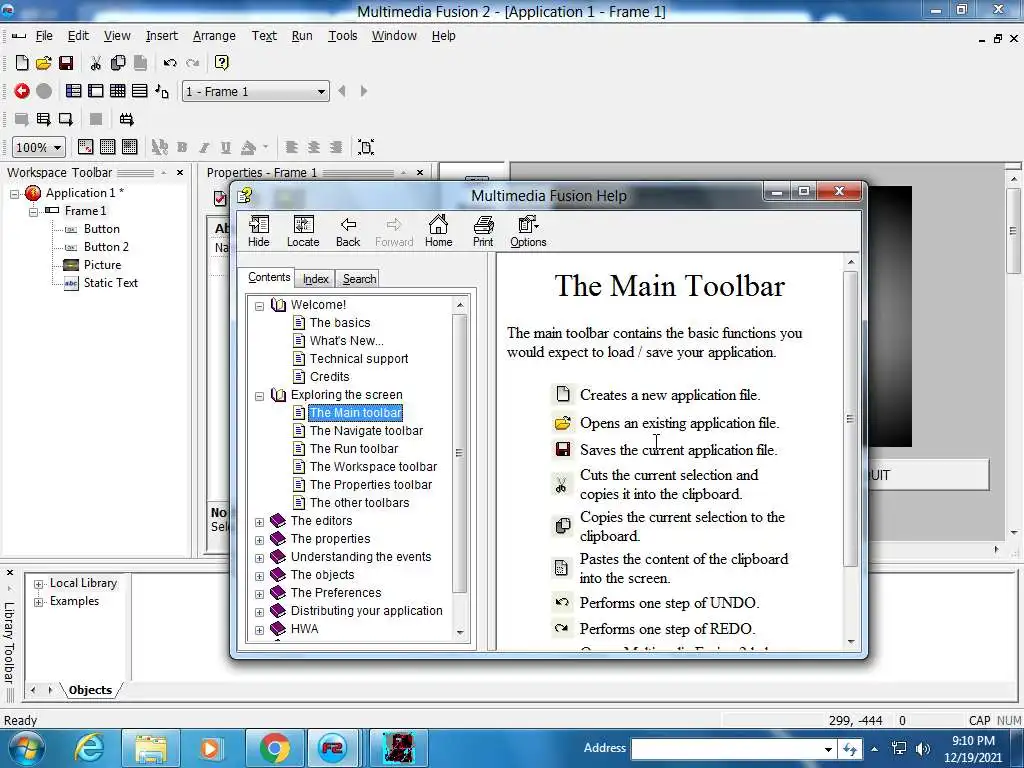This screenshot has width=1024, height=768.
Task: Click Hide button in Help toolbar
Action: (259, 231)
